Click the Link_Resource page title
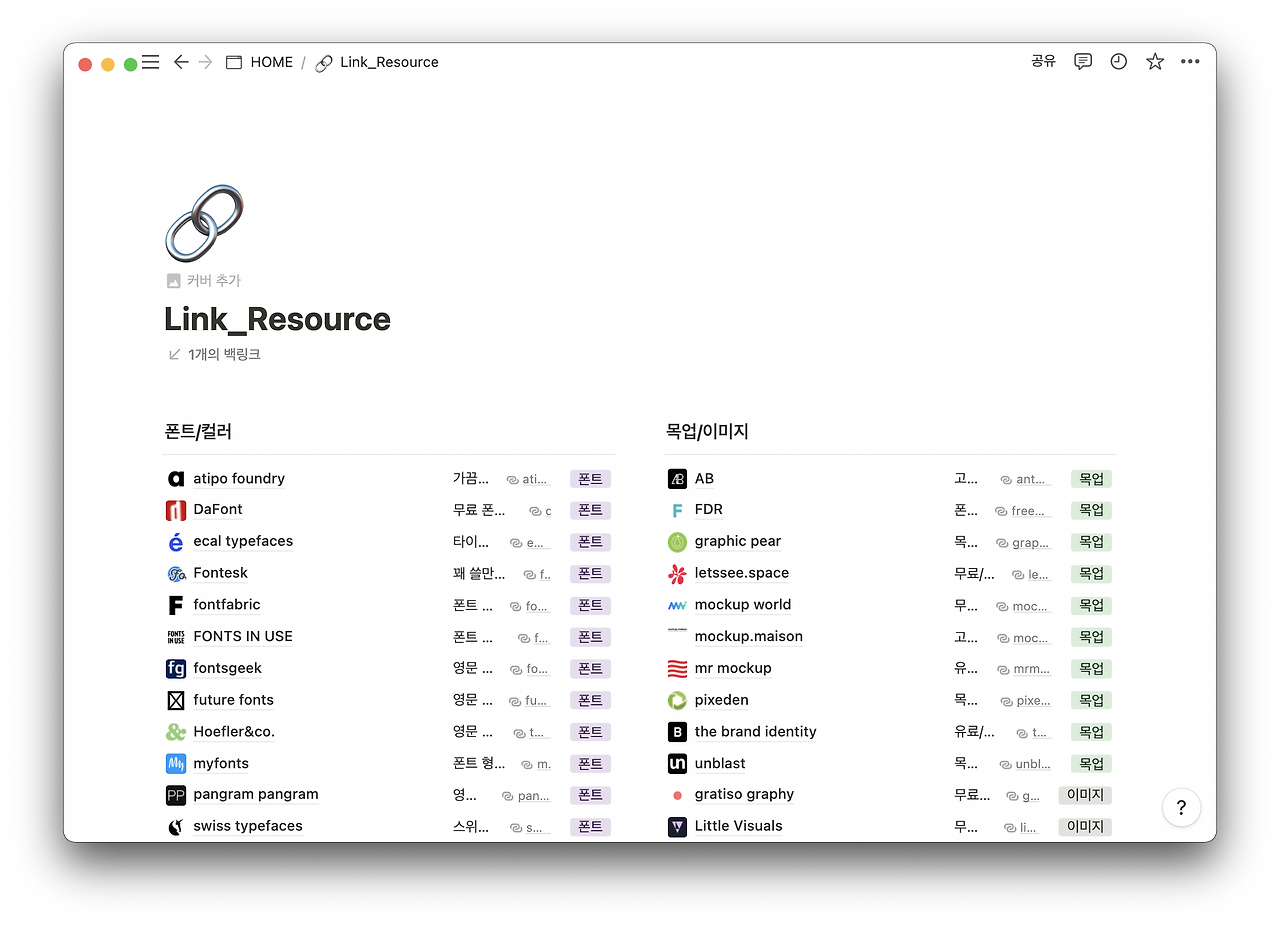Viewport: 1280px width, 926px height. pos(277,319)
